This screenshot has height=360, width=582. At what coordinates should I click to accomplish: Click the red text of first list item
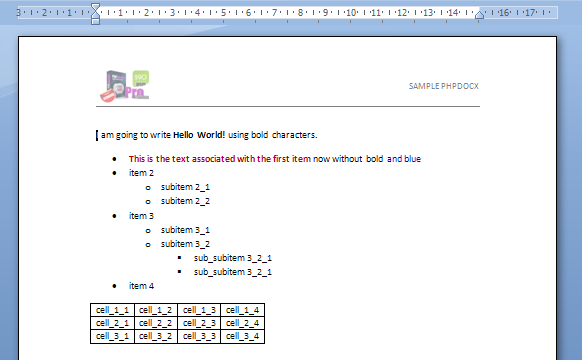(x=220, y=159)
